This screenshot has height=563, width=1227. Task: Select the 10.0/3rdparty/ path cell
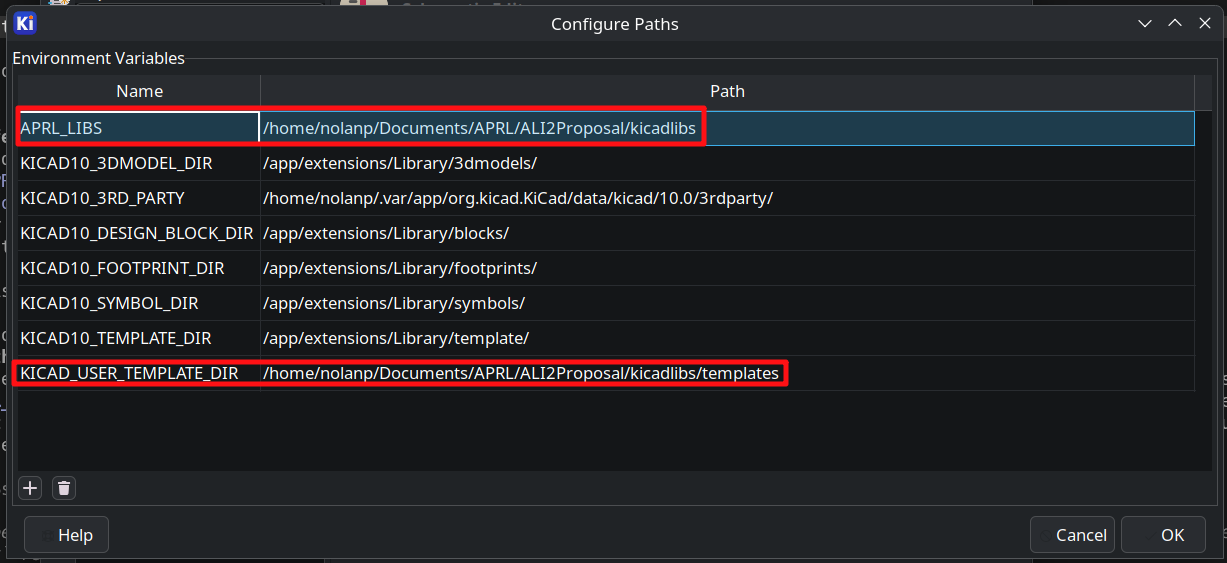[x=727, y=198]
